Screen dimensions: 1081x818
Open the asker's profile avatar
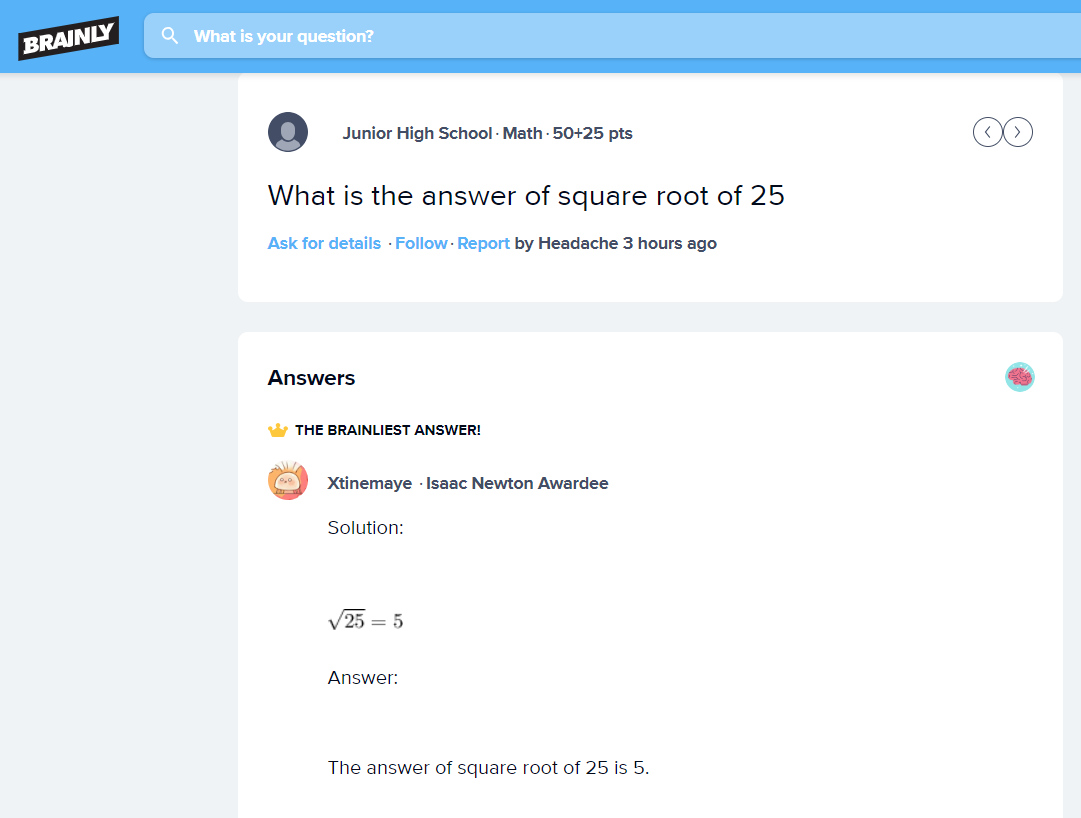287,132
